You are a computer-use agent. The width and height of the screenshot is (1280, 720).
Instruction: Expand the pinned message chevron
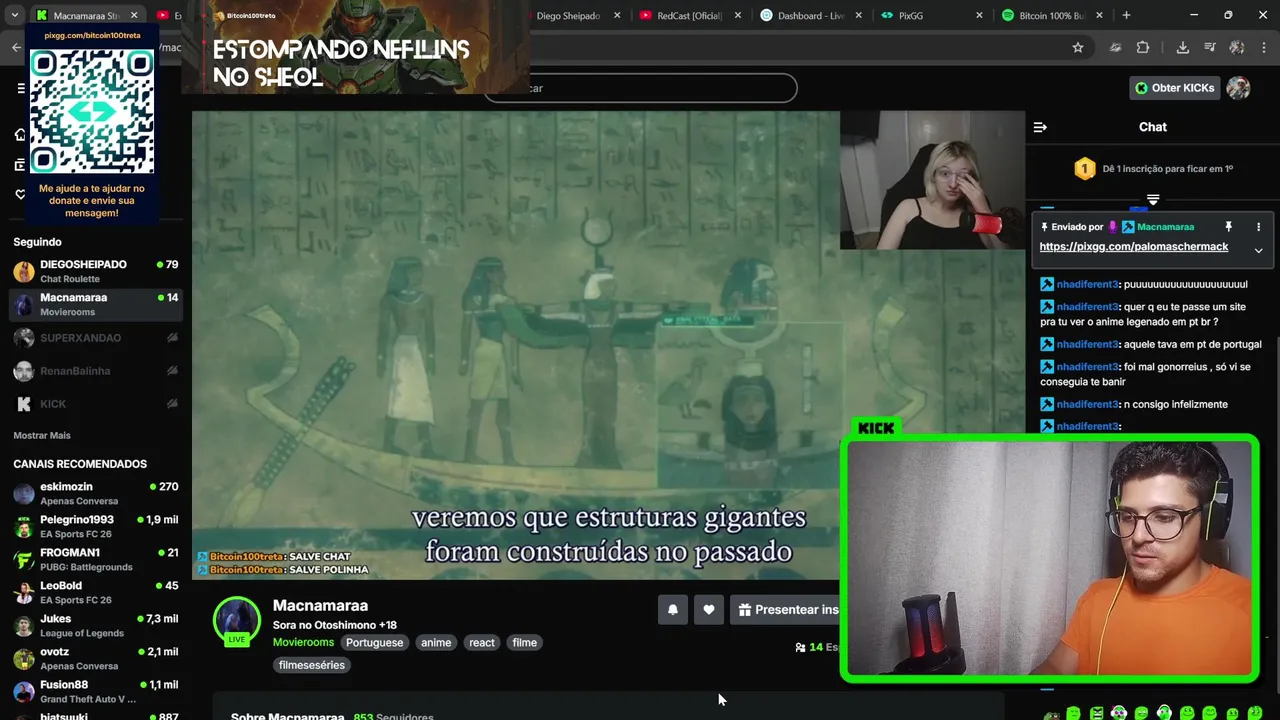pos(1258,251)
